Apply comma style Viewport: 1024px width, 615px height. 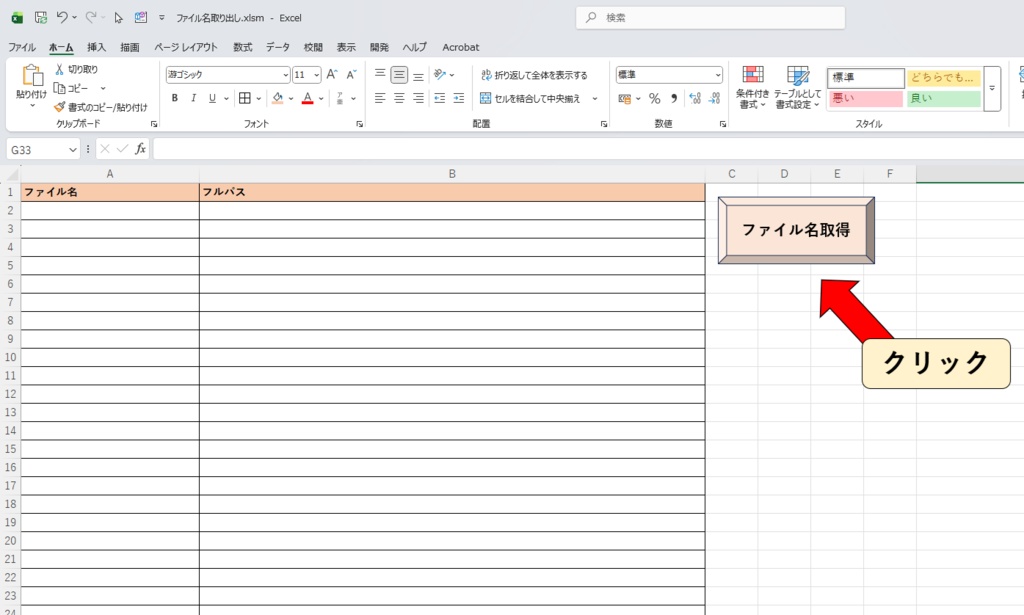click(x=674, y=99)
